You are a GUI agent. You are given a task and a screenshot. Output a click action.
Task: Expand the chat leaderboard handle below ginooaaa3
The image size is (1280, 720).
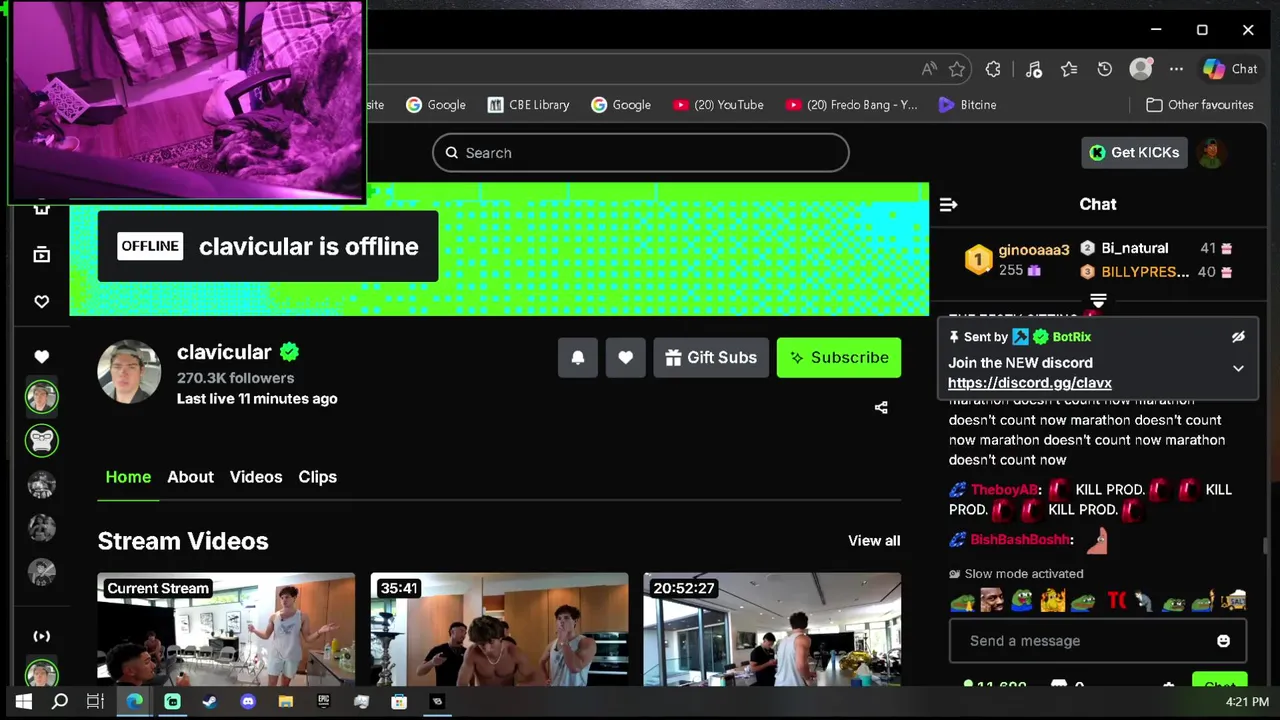pos(1098,300)
